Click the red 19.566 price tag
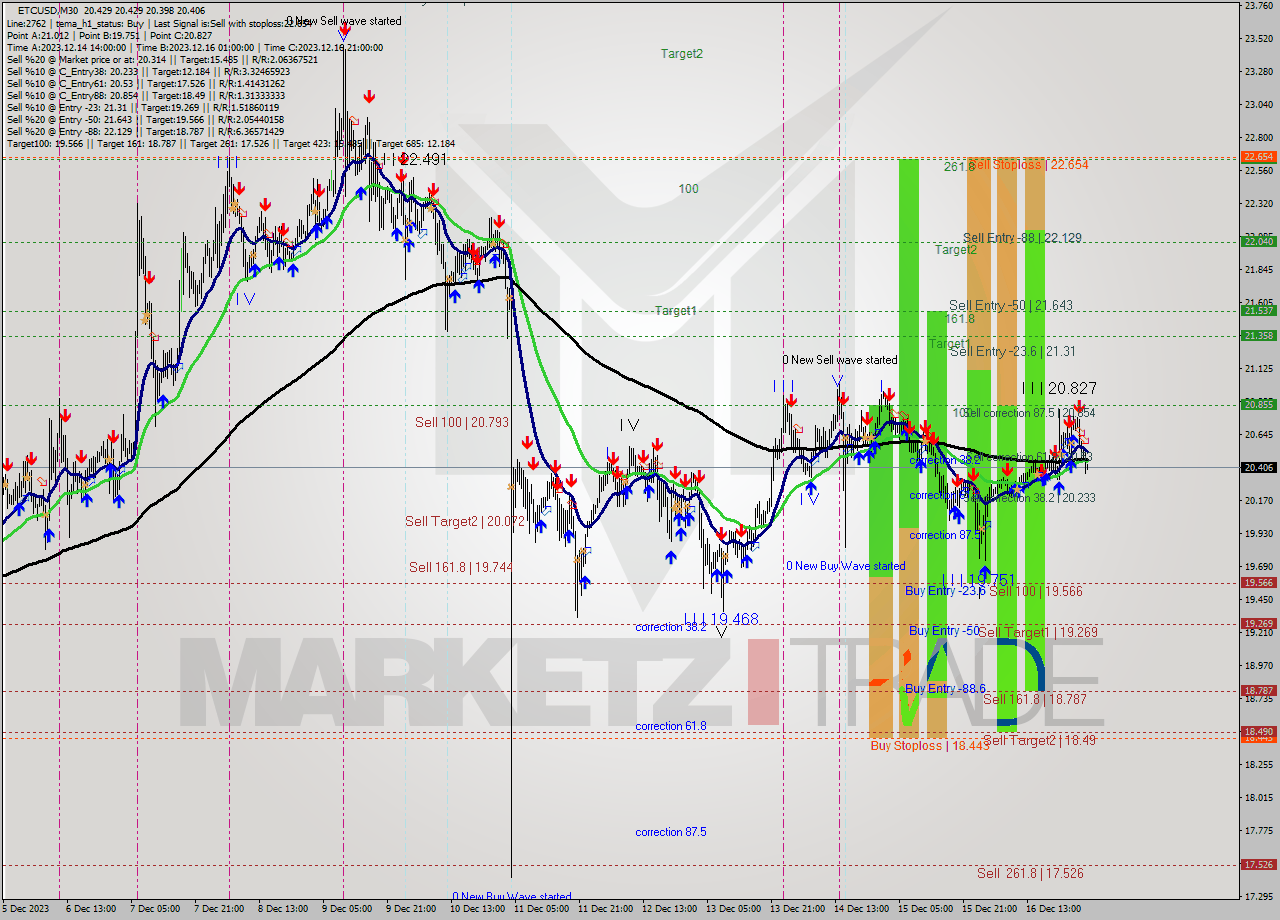The width and height of the screenshot is (1280, 920). point(1258,582)
